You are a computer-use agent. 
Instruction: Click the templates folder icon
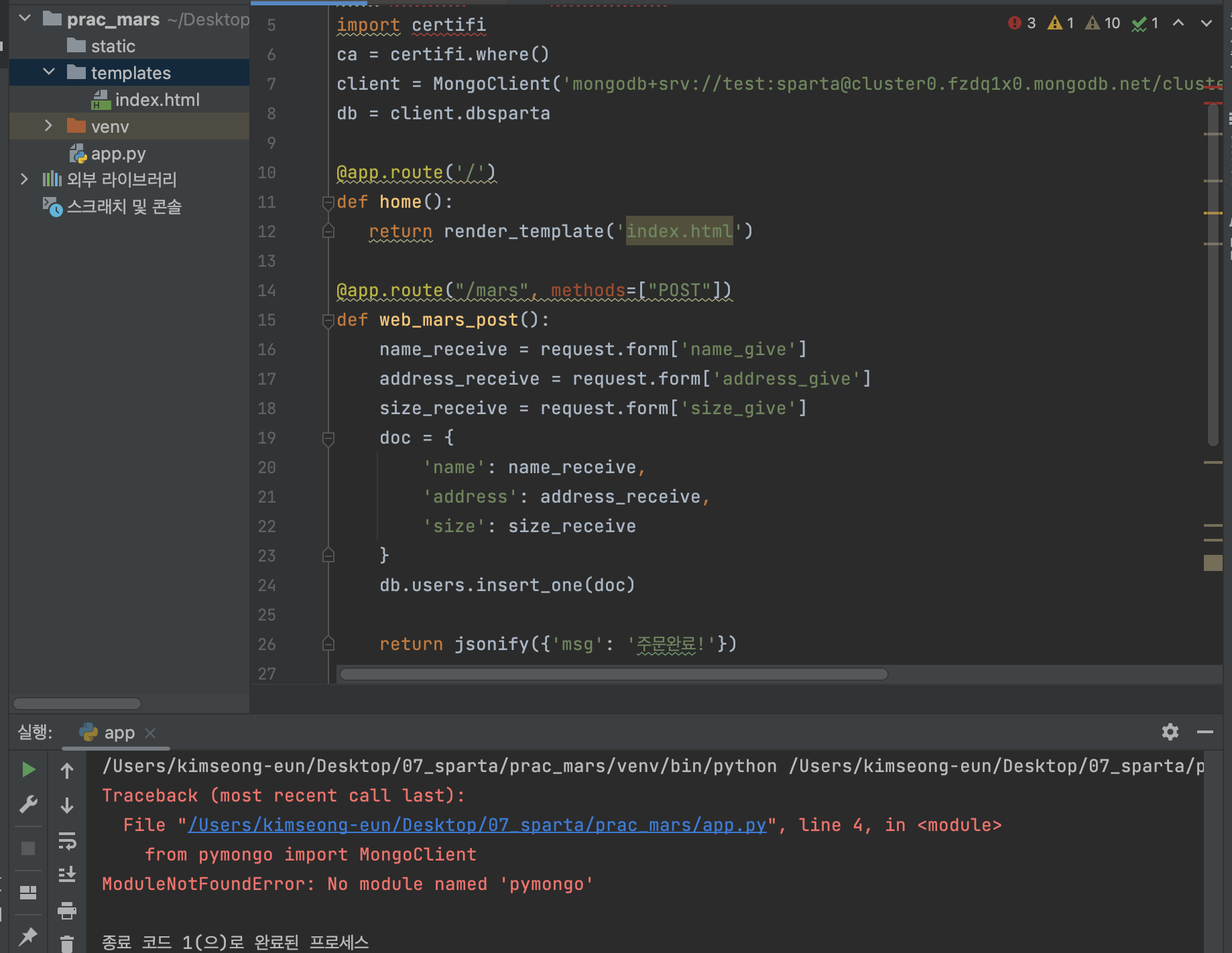[x=76, y=72]
